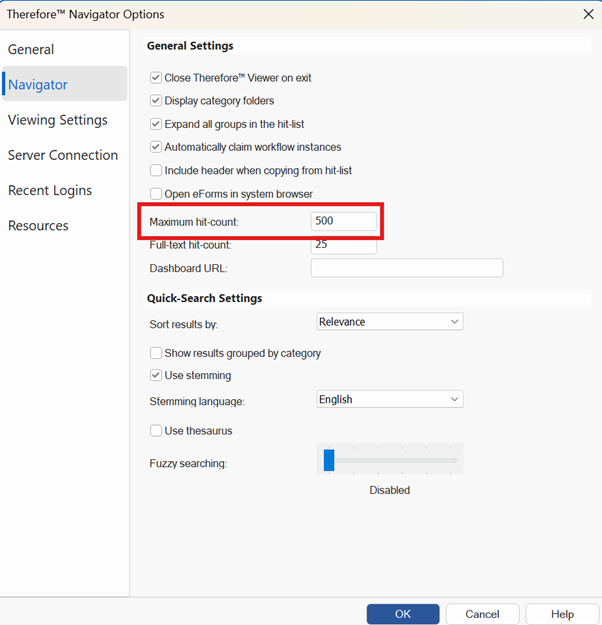602x625 pixels.
Task: Click the Full-text hit-count field
Action: (x=344, y=245)
